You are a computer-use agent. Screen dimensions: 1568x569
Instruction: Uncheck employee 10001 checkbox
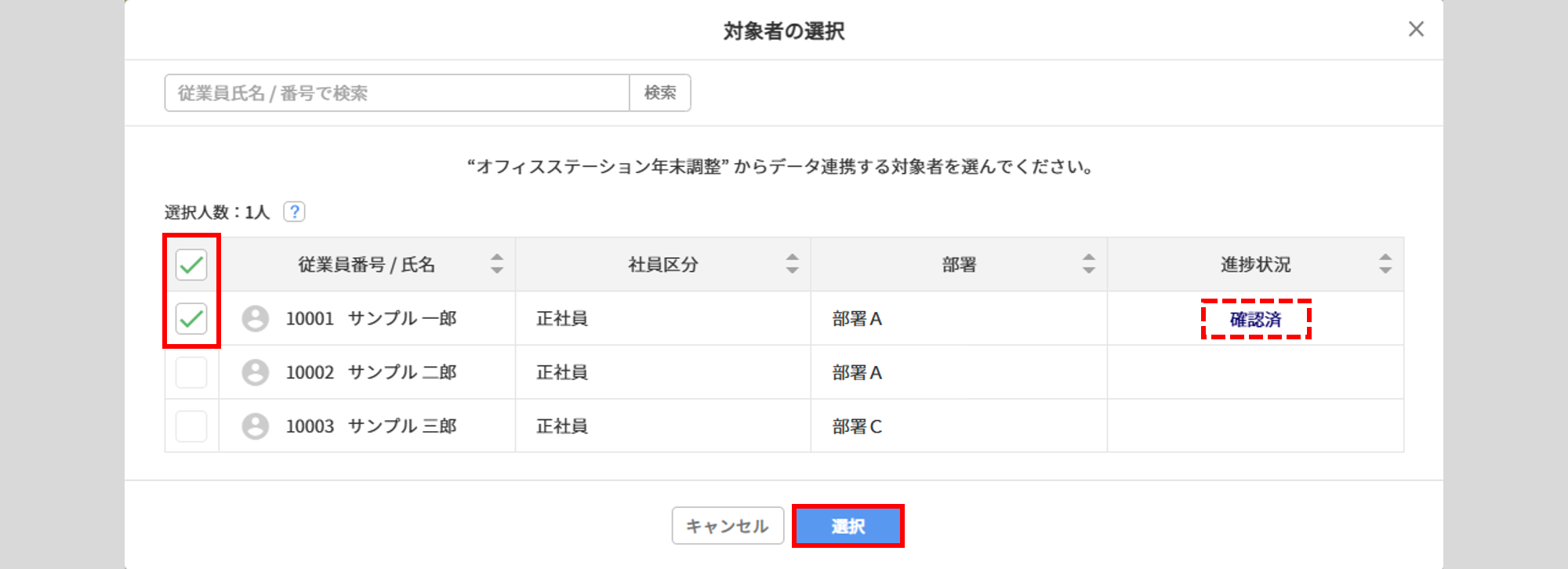click(x=191, y=318)
